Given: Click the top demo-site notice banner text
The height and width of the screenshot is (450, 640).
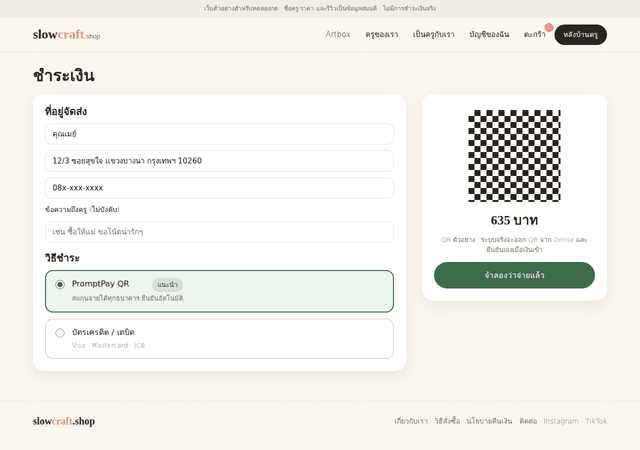Looking at the screenshot, I should coord(320,8).
